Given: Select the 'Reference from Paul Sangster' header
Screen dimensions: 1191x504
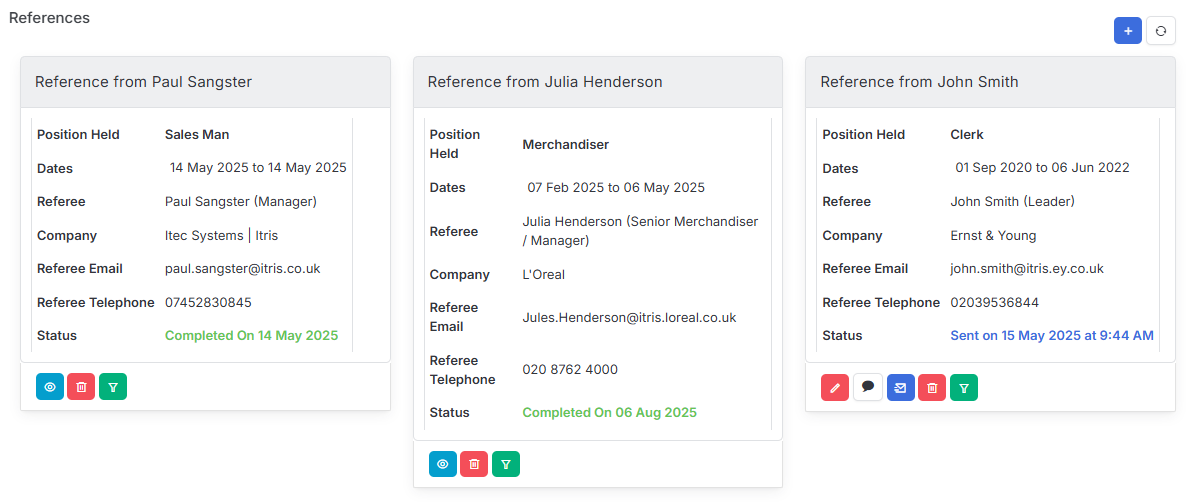Looking at the screenshot, I should pos(205,82).
